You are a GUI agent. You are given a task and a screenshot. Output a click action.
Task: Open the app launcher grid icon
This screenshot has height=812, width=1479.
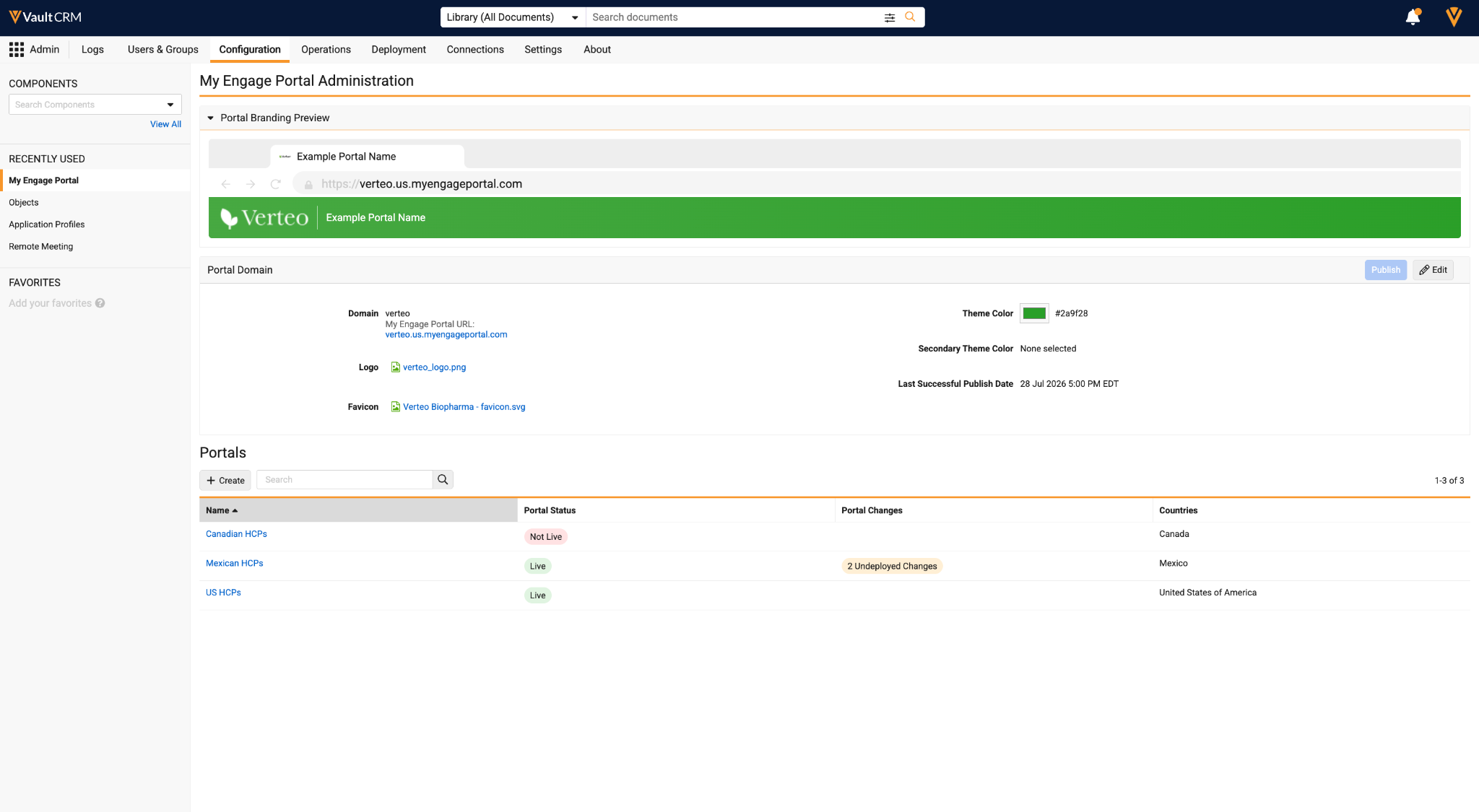coord(16,49)
